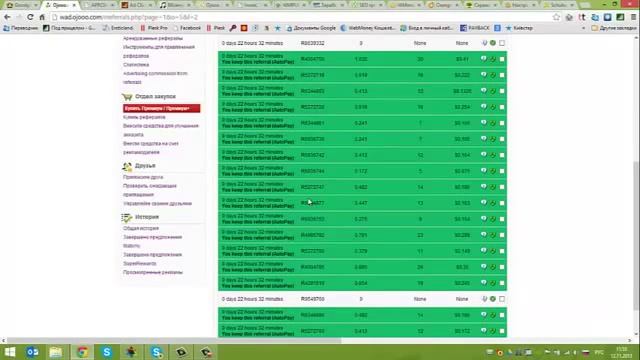
Task: Open the Управляйте своими друзьями link
Action: coord(157,203)
